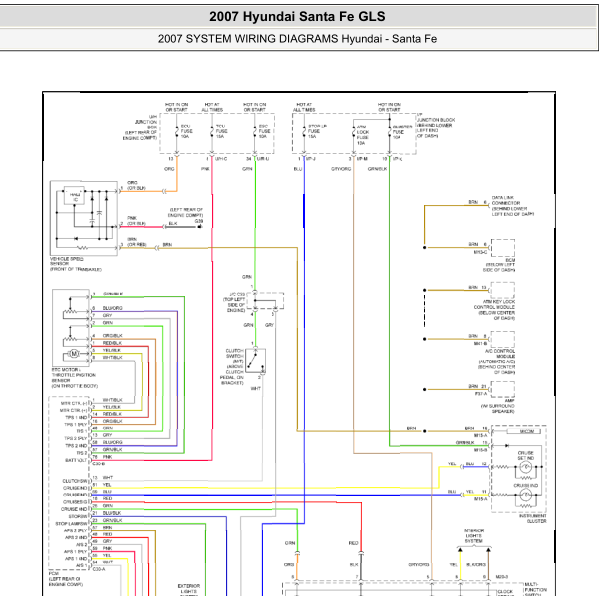Viewport: 599px width, 596px height.
Task: Select the "VEHICLE SPEED SENSOR" component label
Action: point(76,264)
